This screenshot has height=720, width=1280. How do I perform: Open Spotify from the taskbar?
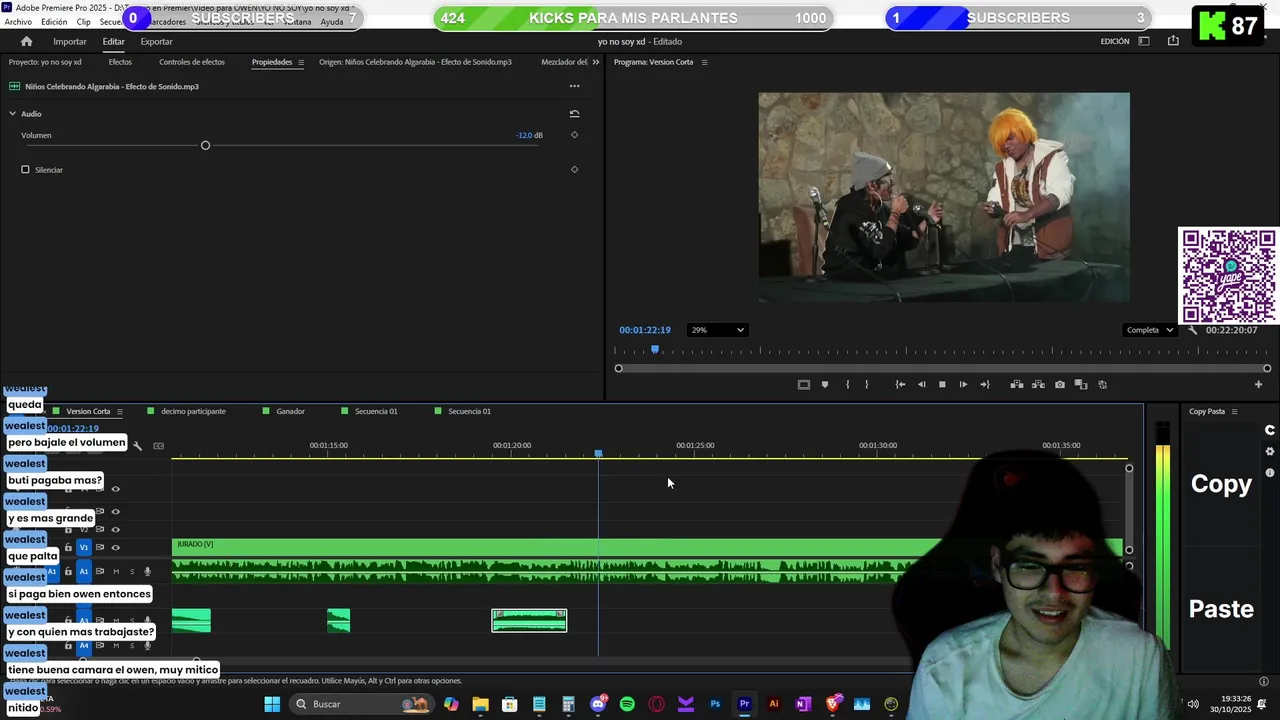click(x=627, y=704)
